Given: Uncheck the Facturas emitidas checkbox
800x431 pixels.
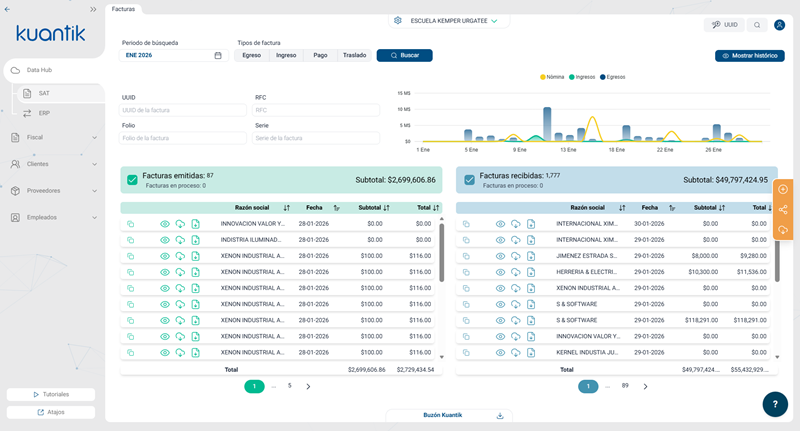Looking at the screenshot, I should pos(132,180).
